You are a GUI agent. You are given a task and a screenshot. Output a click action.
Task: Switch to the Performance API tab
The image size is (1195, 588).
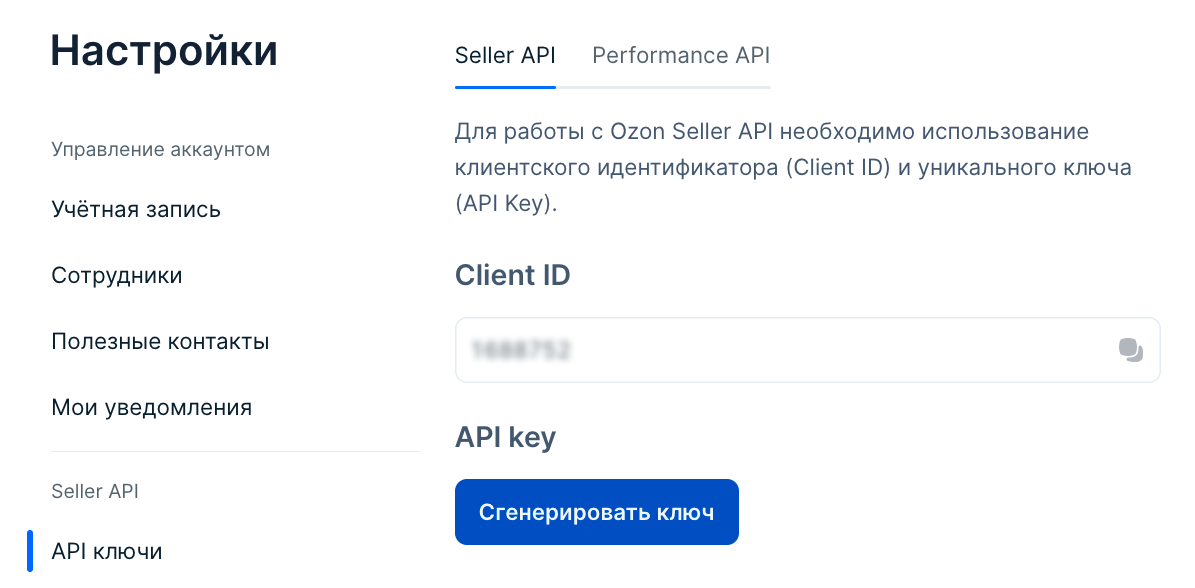coord(681,55)
